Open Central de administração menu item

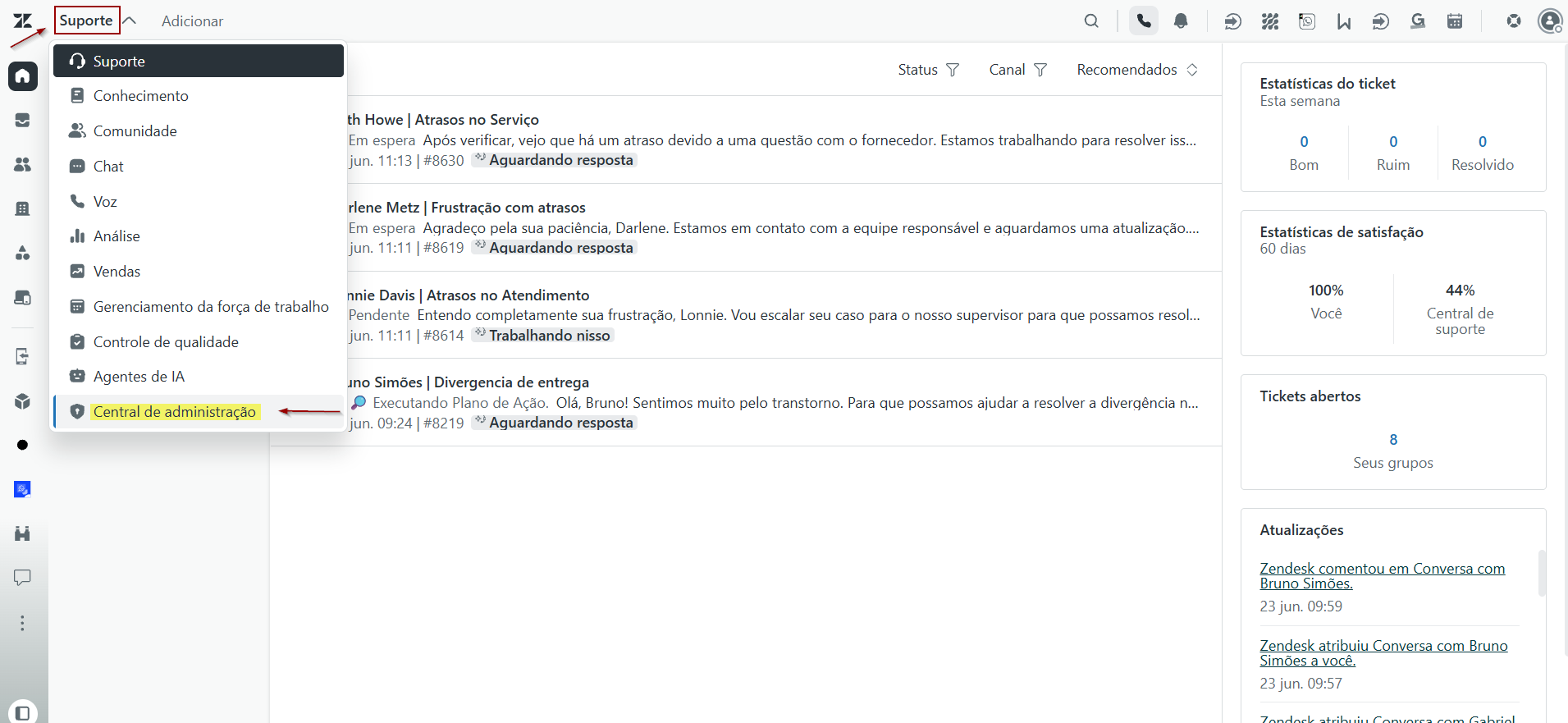point(199,412)
